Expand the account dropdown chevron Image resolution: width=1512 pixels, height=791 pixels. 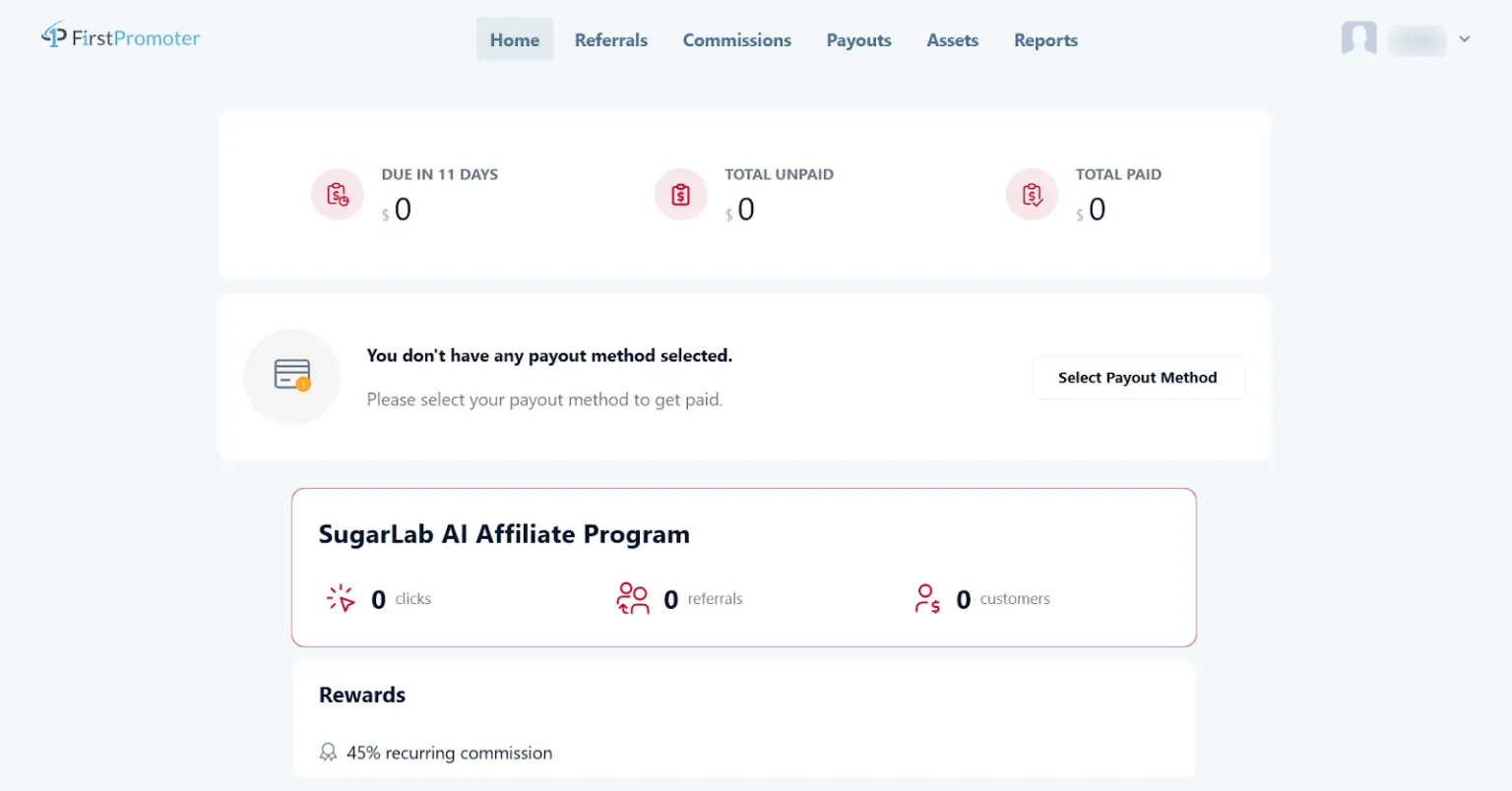pos(1465,39)
